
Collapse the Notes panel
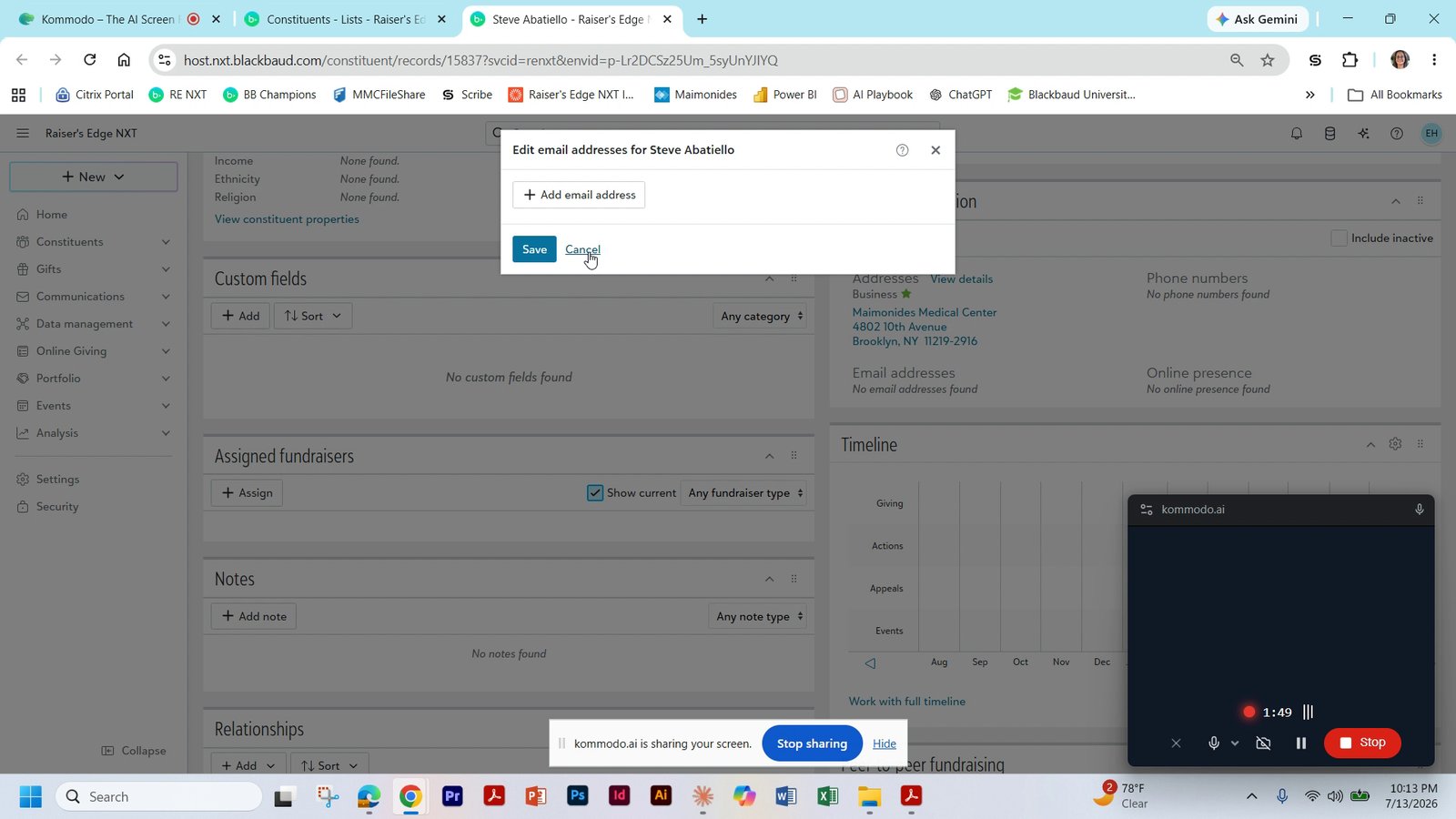769,579
